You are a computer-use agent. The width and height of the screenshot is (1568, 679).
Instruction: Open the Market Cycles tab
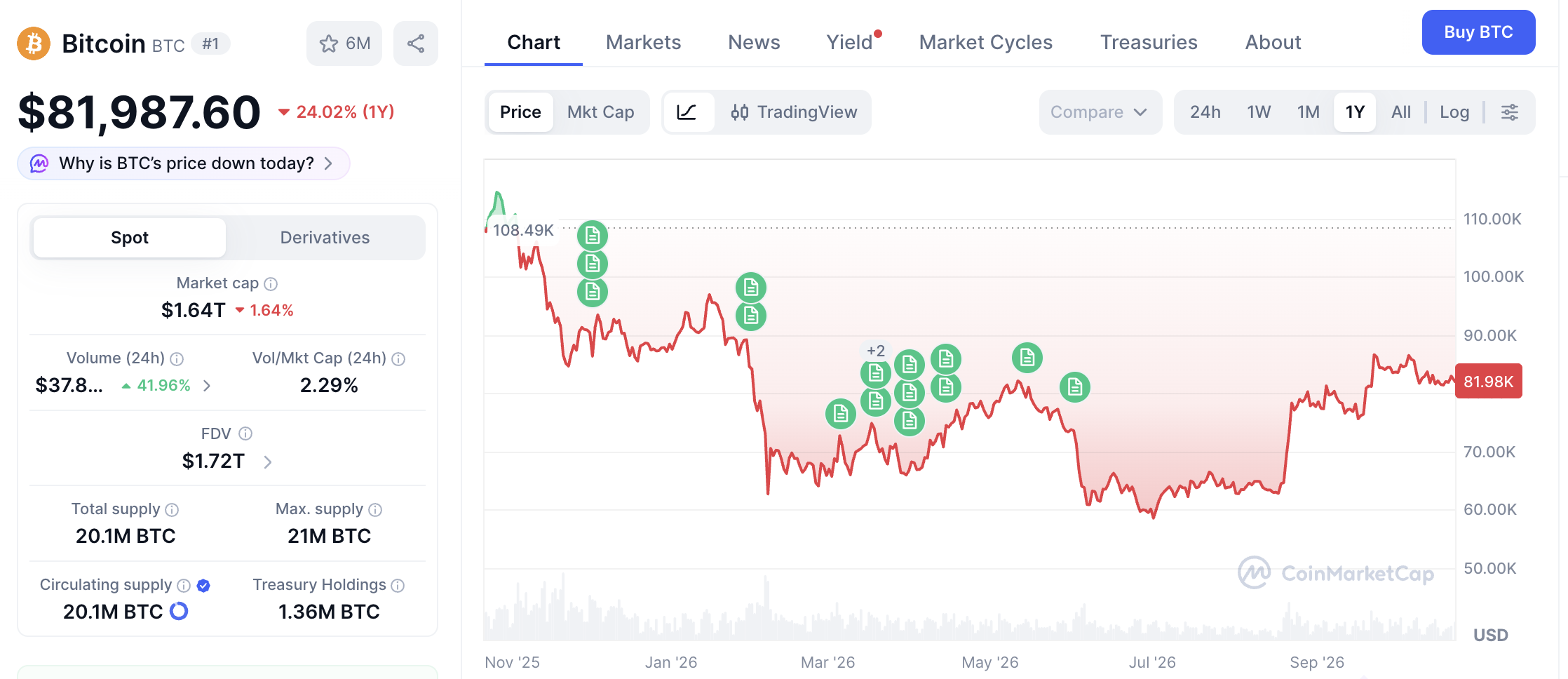tap(985, 42)
